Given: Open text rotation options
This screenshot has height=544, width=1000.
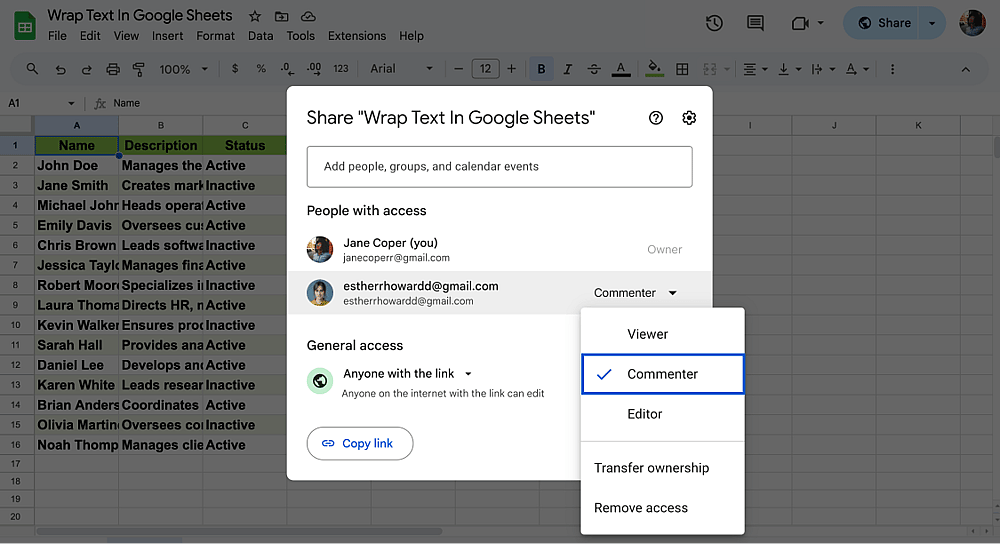Looking at the screenshot, I should [x=857, y=69].
